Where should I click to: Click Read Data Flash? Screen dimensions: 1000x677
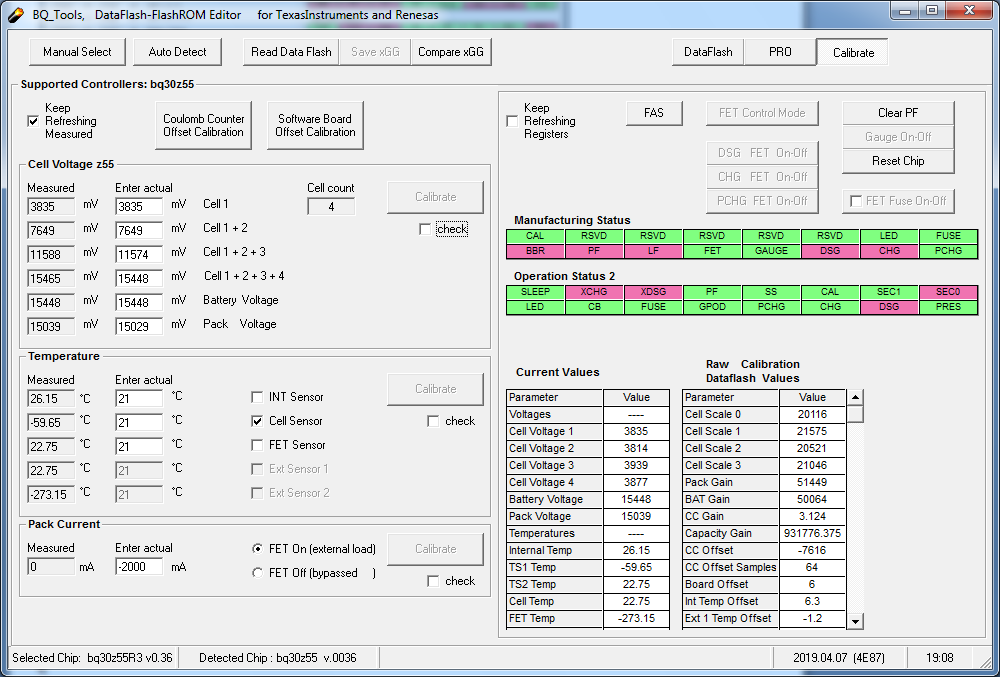point(291,52)
